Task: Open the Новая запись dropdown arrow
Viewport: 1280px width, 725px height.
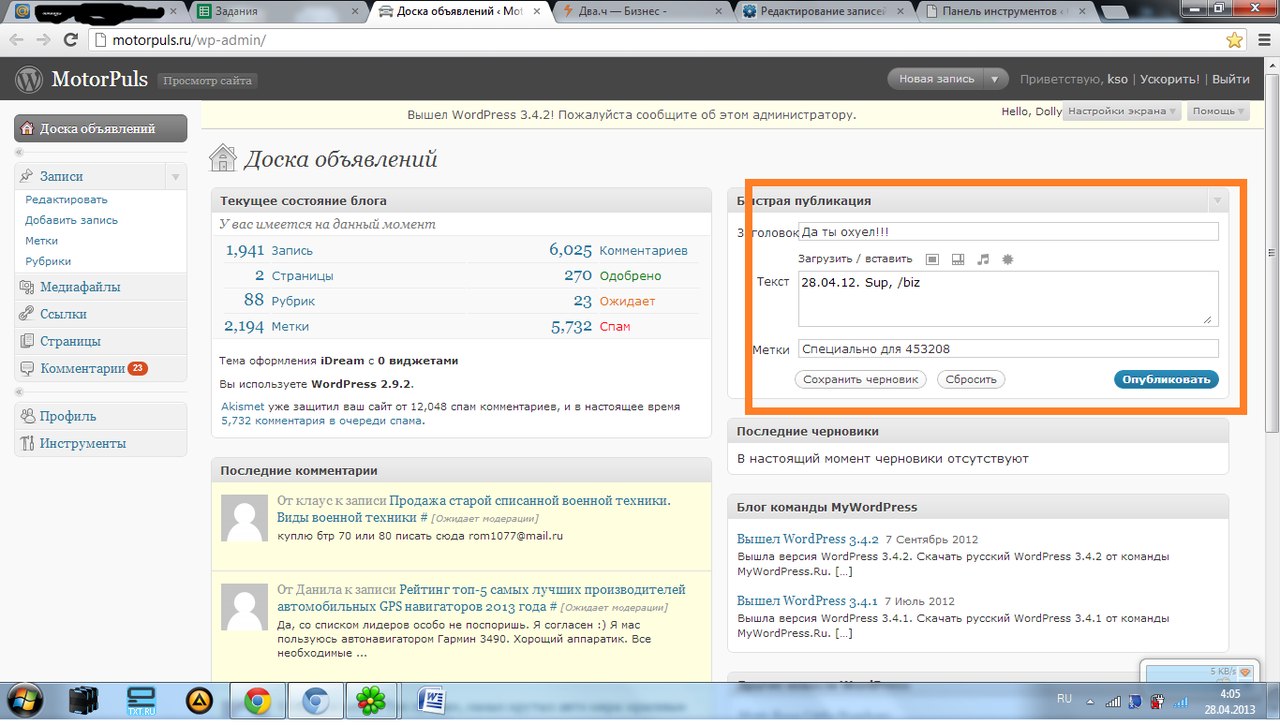Action: (993, 79)
